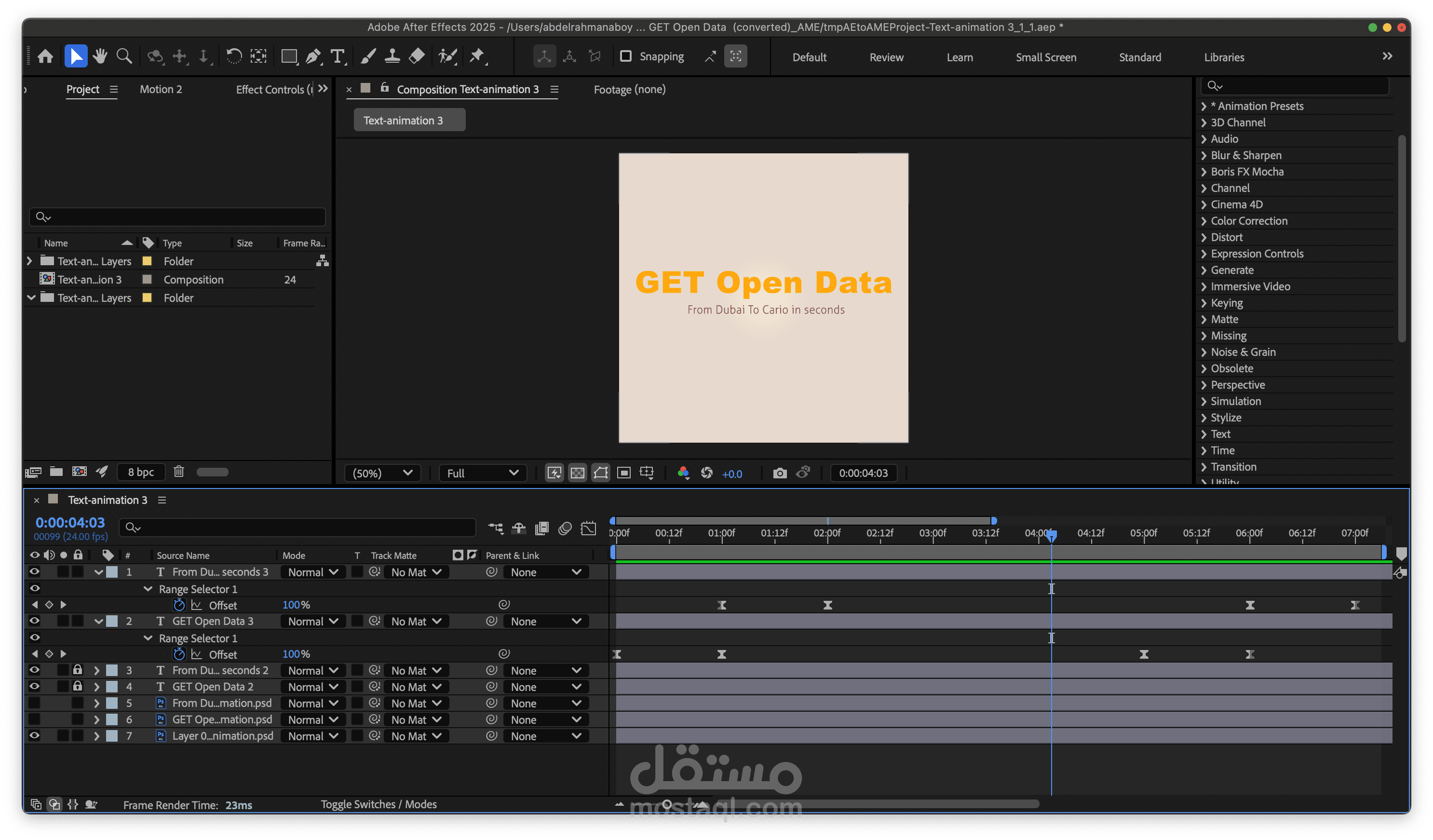Screen dimensions: 1433x840
Task: Click Home icon in toolbar
Action: [x=45, y=56]
